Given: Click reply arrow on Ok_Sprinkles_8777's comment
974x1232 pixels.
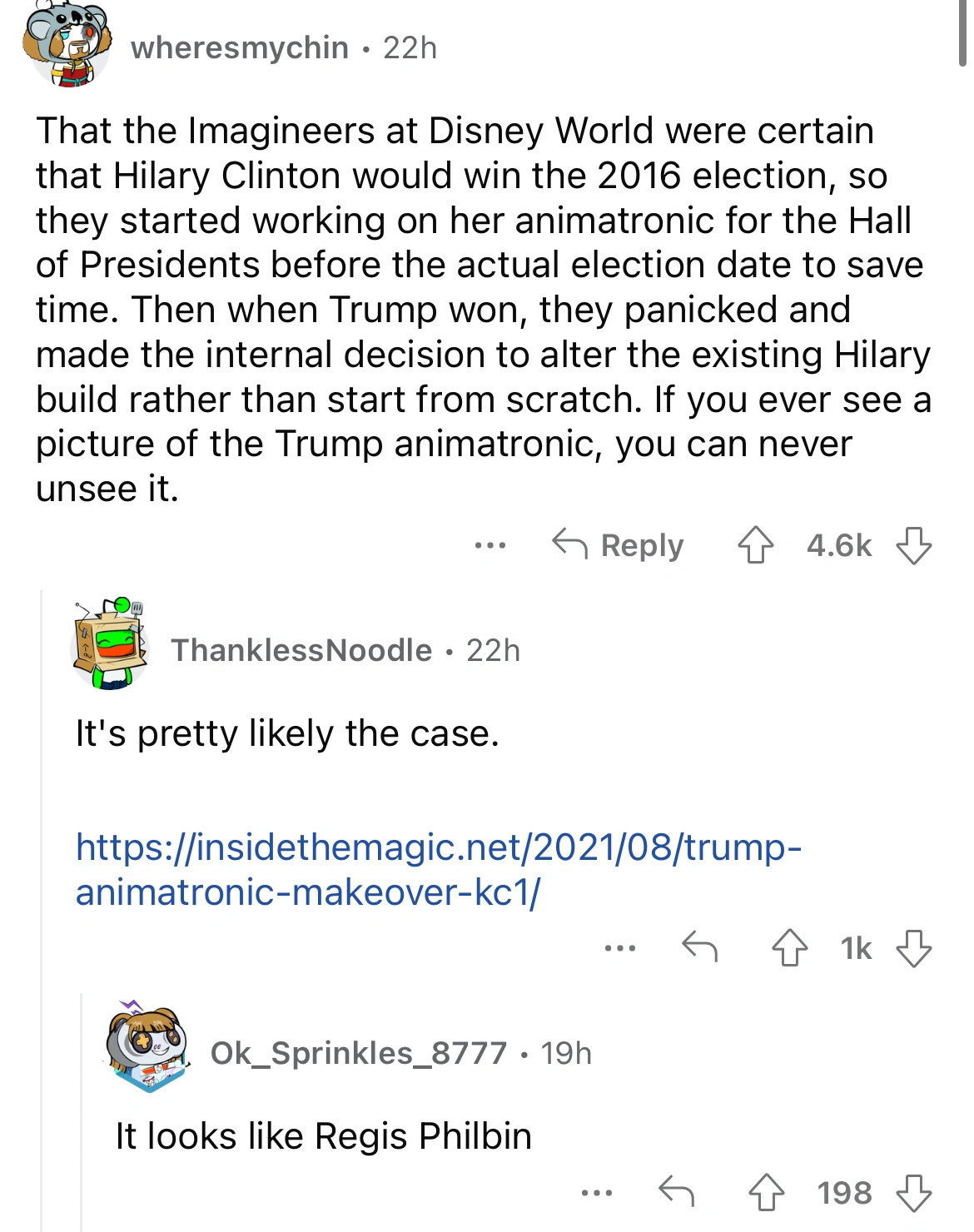Looking at the screenshot, I should coord(676,1192).
